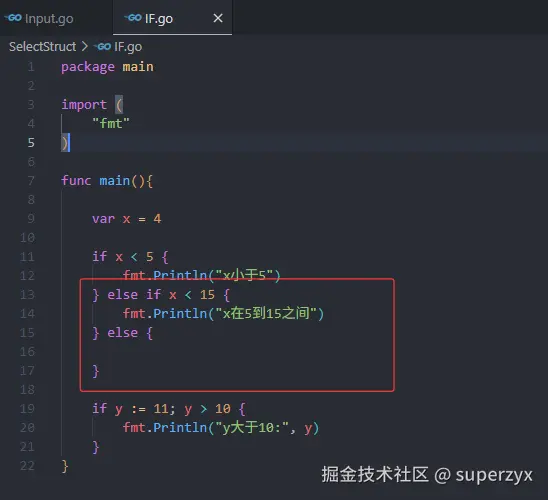Click line number 7 in gutter
This screenshot has height=500, width=548.
pyautogui.click(x=31, y=181)
